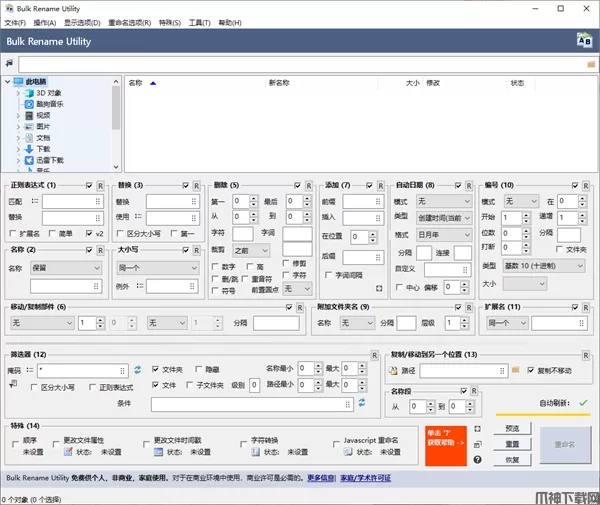Image resolution: width=600 pixels, height=505 pixels.
Task: Open the 更多信息 link in the footer
Action: pyautogui.click(x=321, y=478)
